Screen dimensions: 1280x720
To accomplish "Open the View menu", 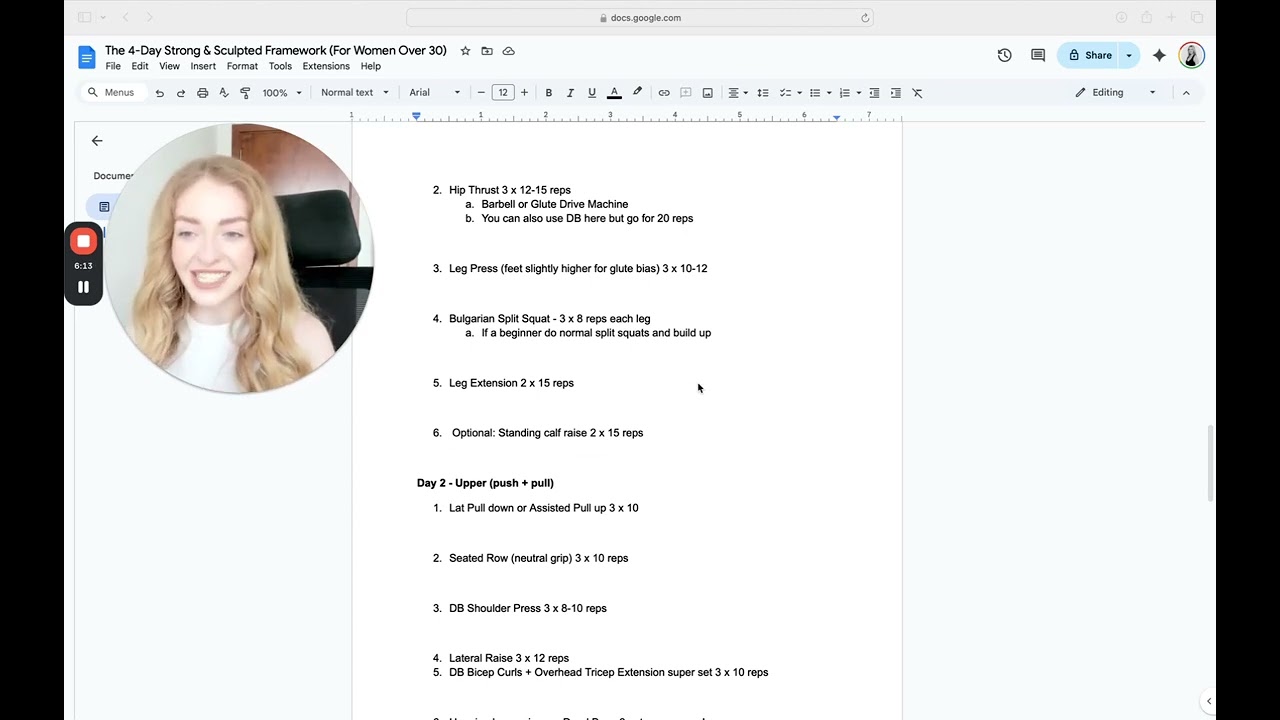I will [170, 66].
